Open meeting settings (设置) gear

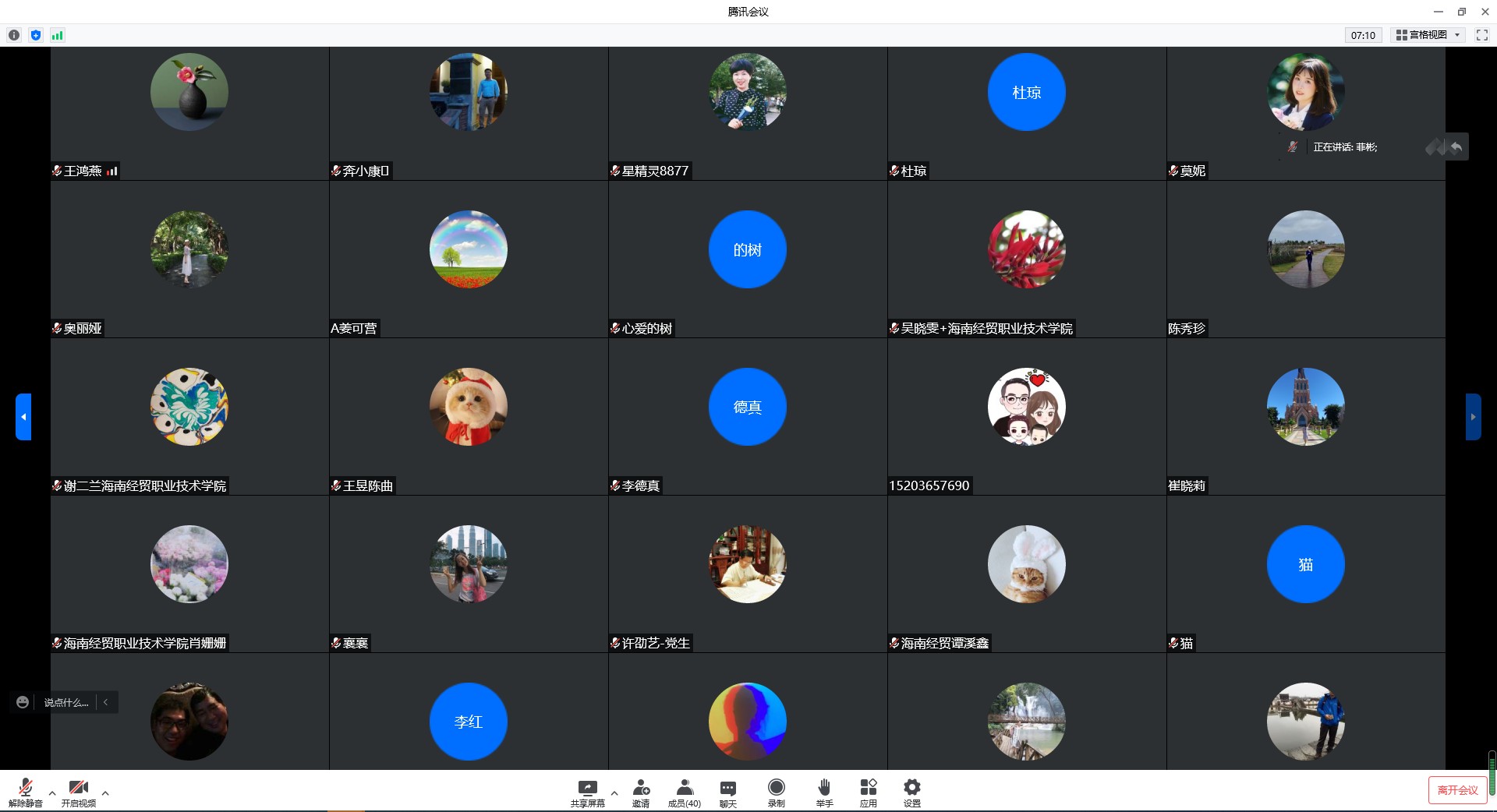(911, 792)
